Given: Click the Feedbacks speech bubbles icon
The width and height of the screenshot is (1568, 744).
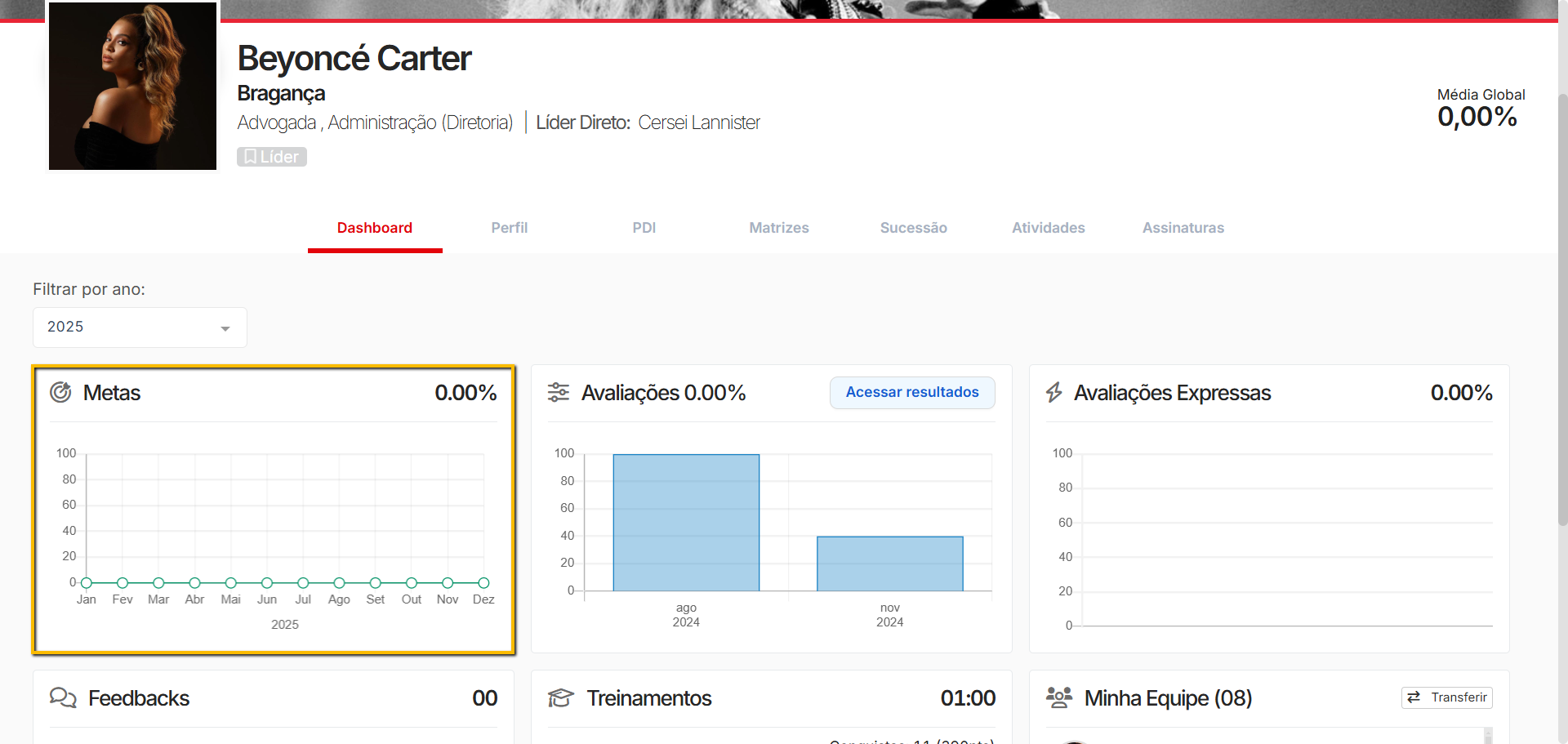Looking at the screenshot, I should tap(63, 697).
